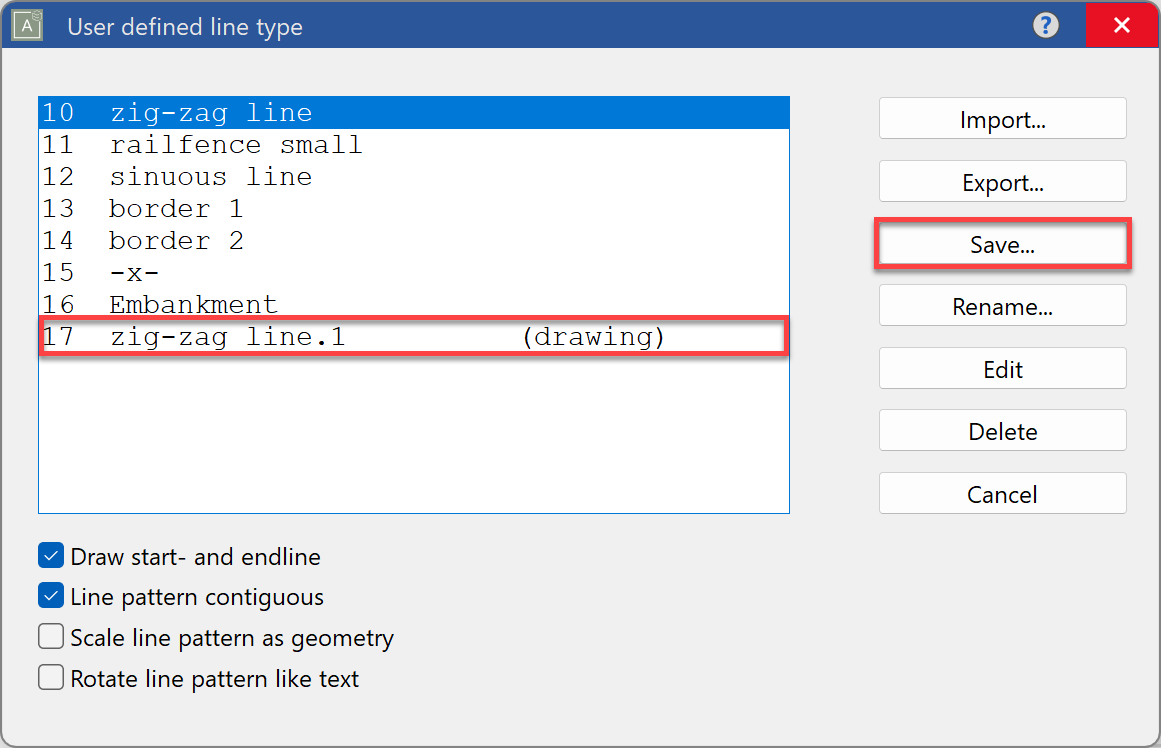Viewport: 1161px width, 748px height.
Task: Click the Rename button
Action: pos(1002,306)
